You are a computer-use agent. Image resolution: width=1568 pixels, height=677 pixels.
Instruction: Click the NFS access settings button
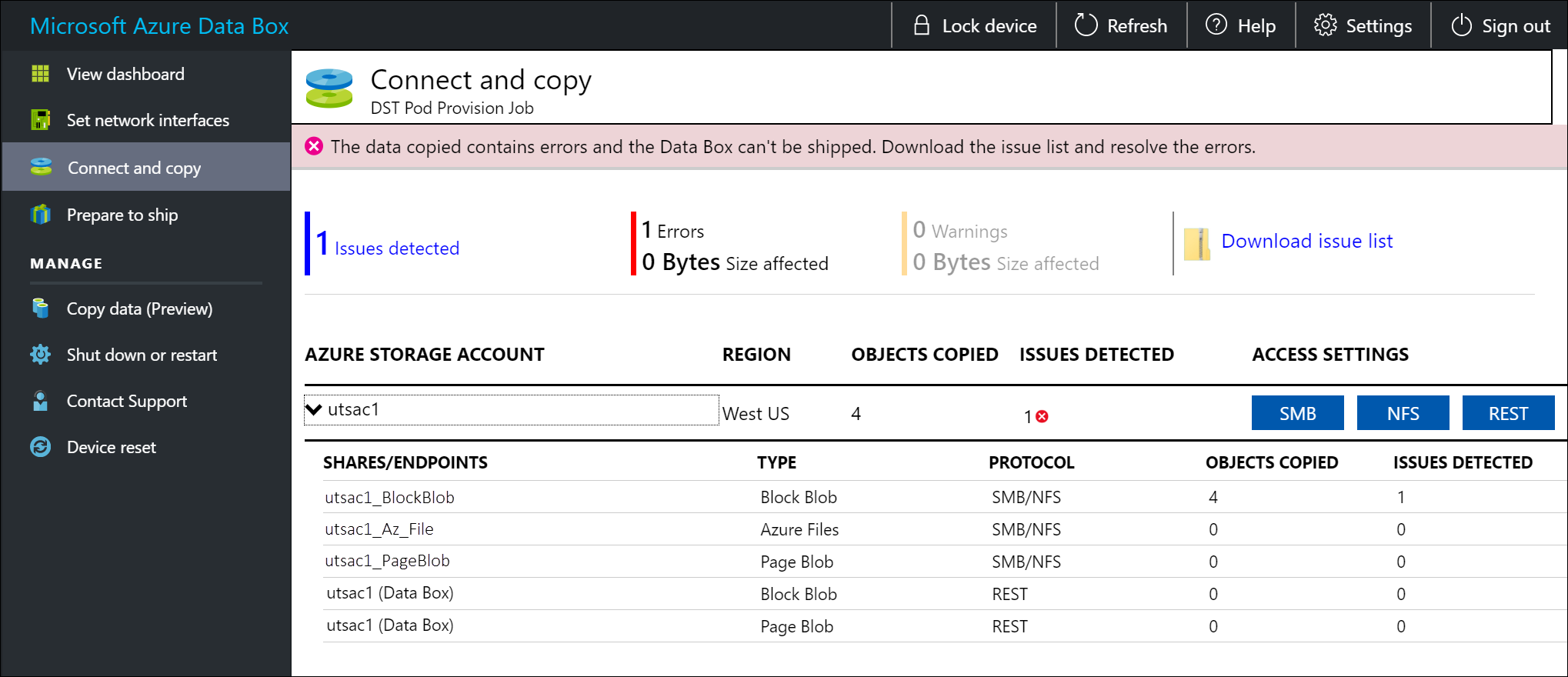coord(1403,413)
